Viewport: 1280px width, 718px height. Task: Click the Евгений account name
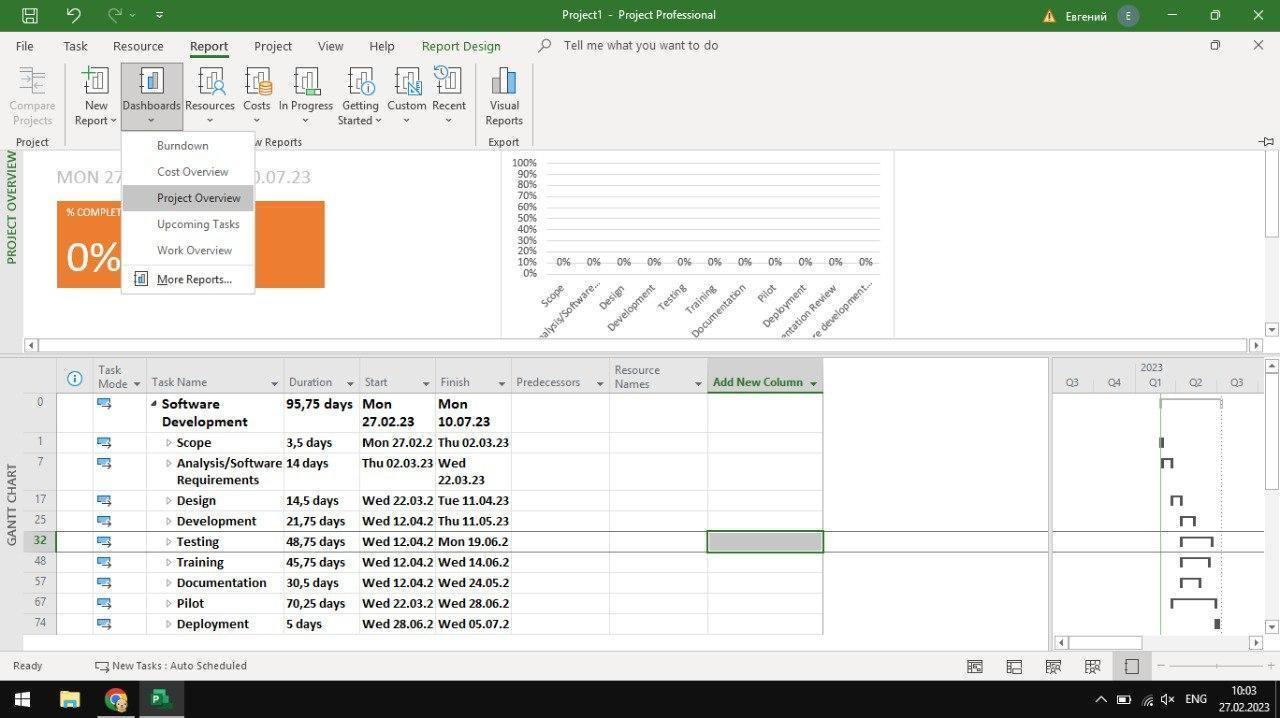pos(1086,16)
